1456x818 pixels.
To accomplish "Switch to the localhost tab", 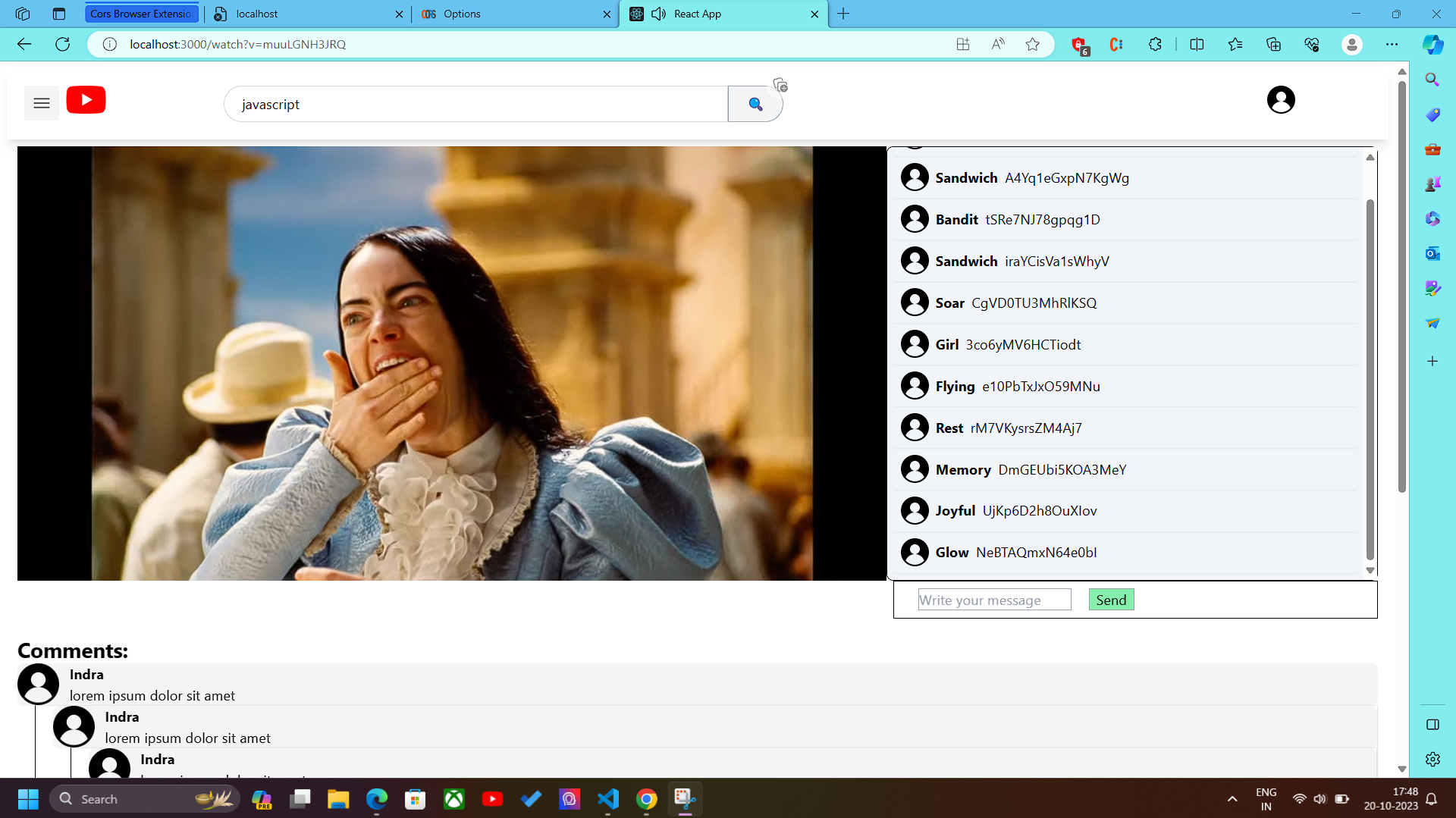I will pos(307,14).
